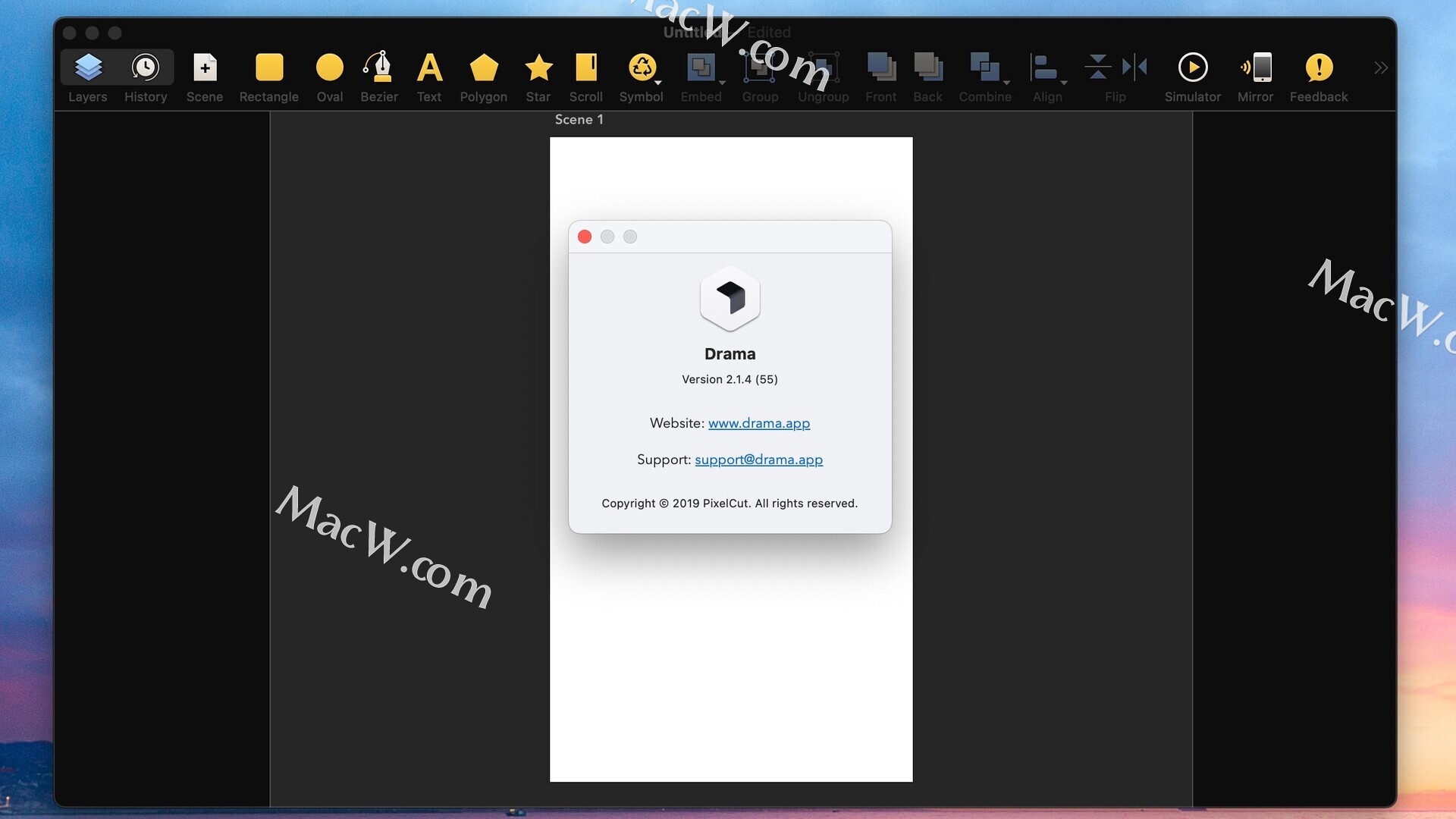Launch the Simulator preview
Viewport: 1456px width, 819px height.
[1192, 68]
